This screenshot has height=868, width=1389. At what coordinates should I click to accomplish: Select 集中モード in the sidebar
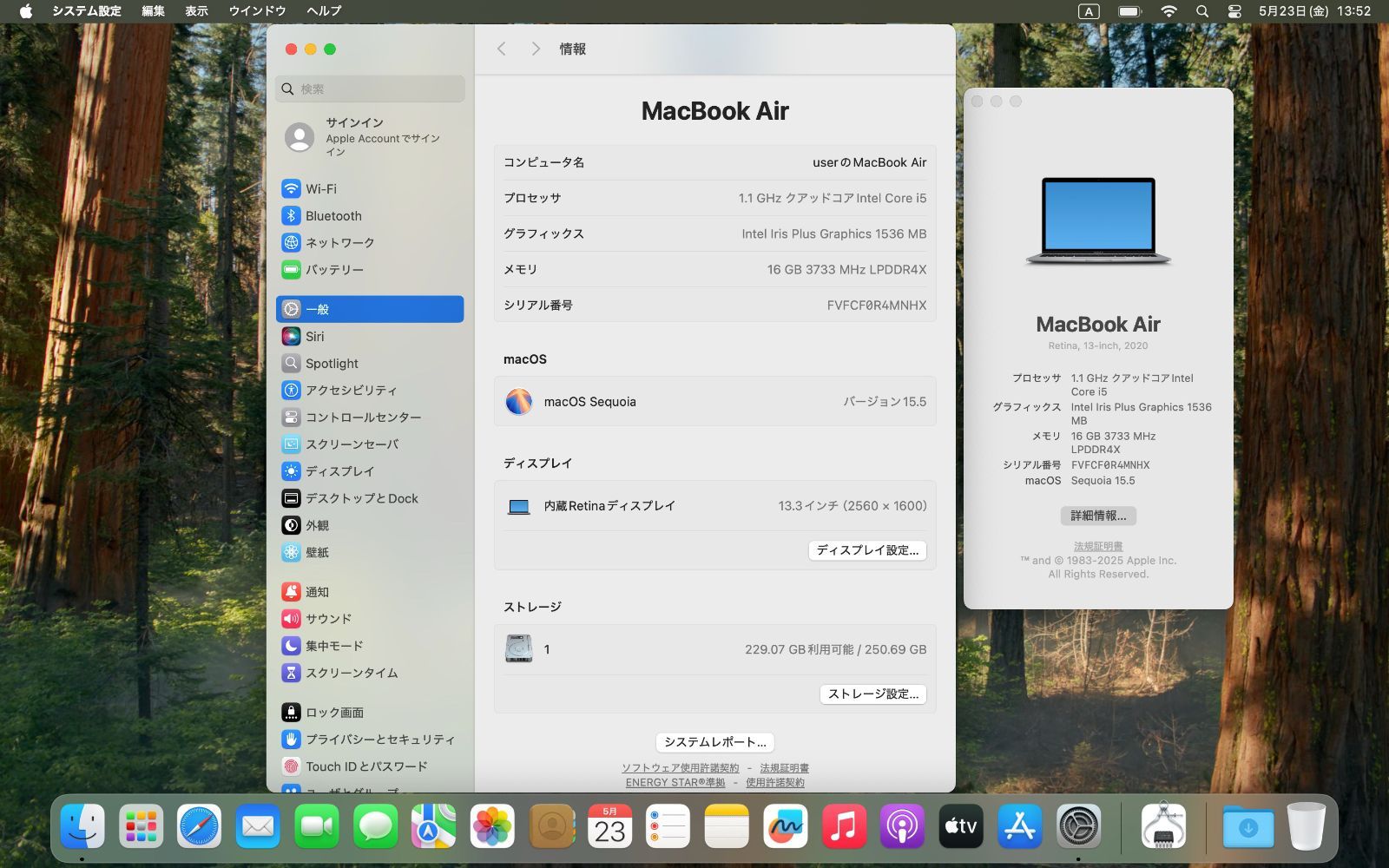370,645
